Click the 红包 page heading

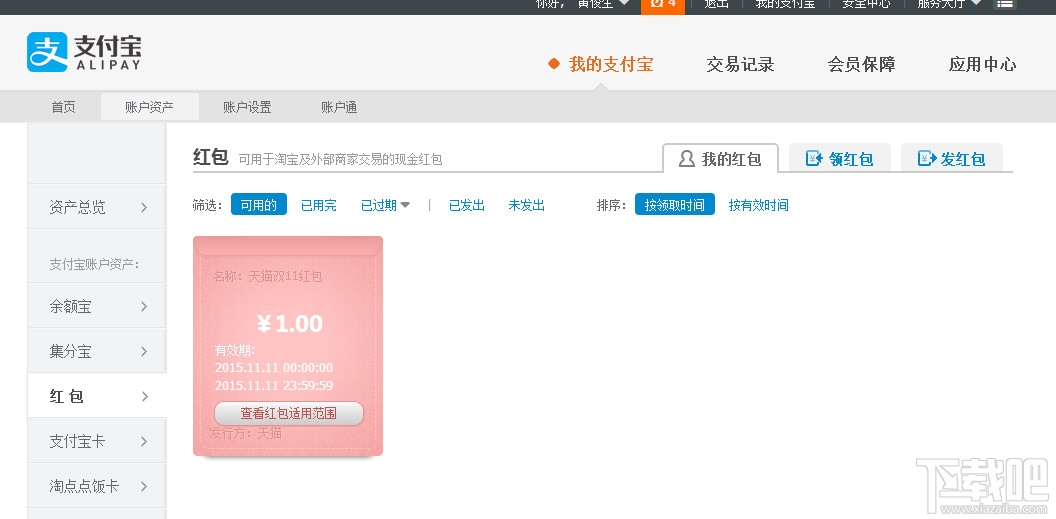pyautogui.click(x=211, y=158)
